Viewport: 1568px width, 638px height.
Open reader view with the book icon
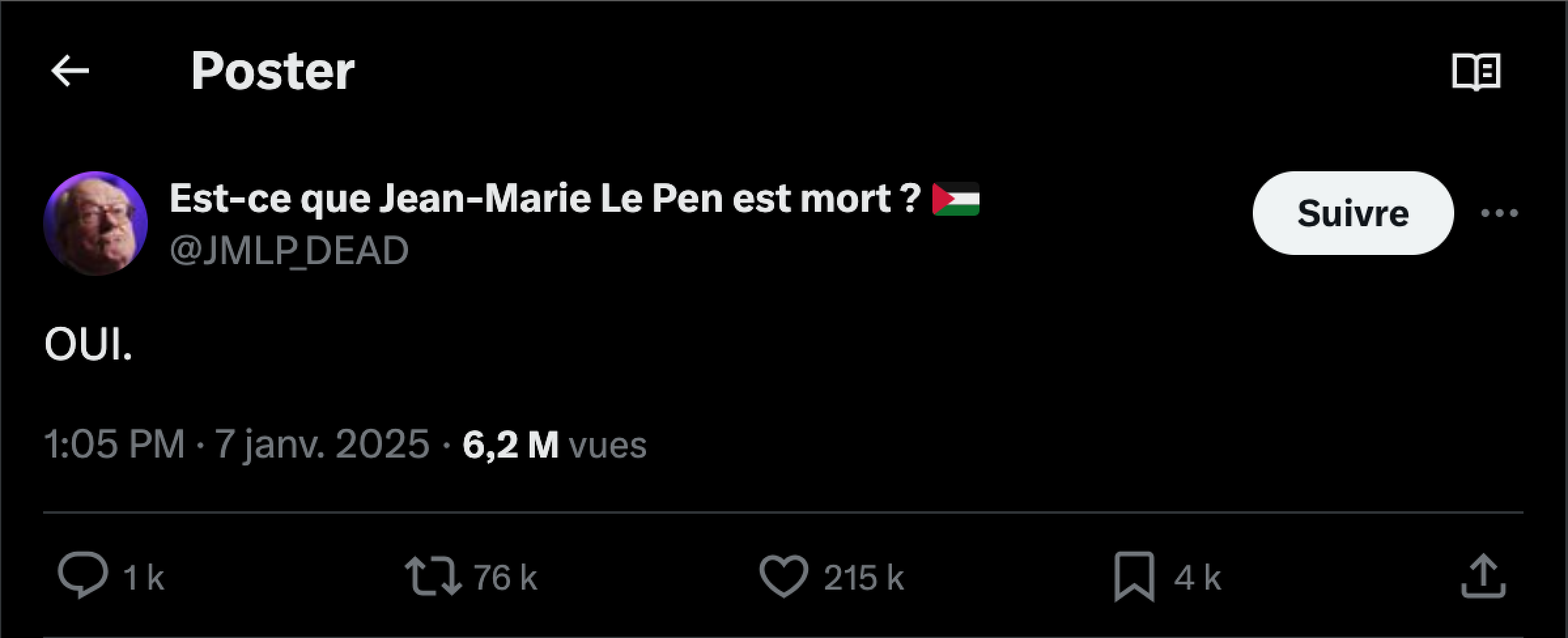click(x=1476, y=71)
